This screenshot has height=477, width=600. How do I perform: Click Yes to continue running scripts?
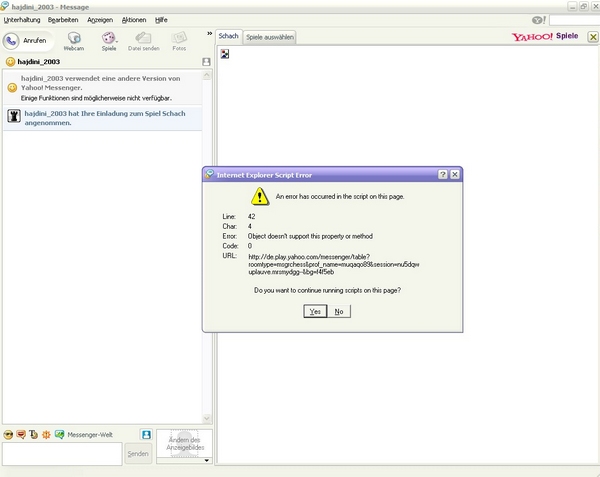pyautogui.click(x=315, y=311)
